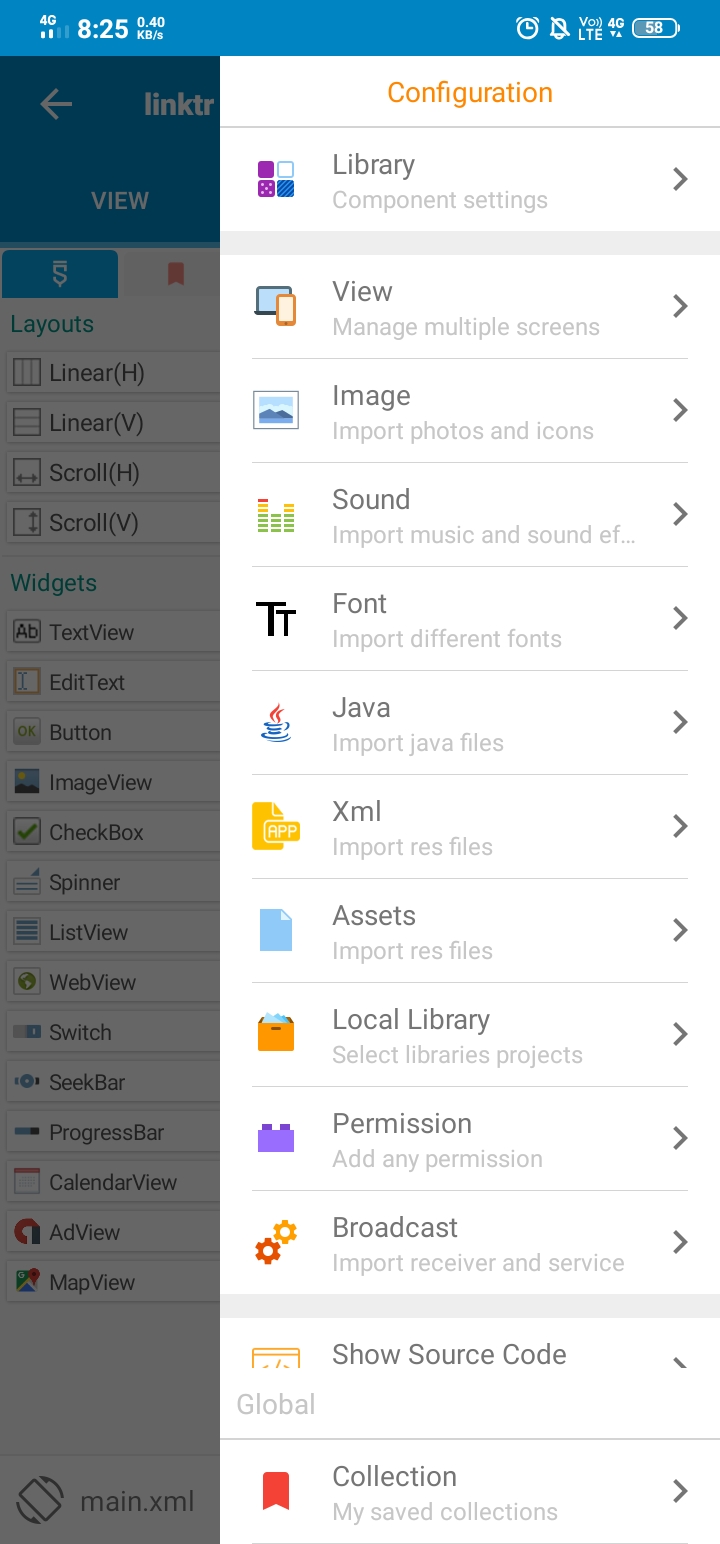Tap the Sound equalizer icon

(276, 515)
